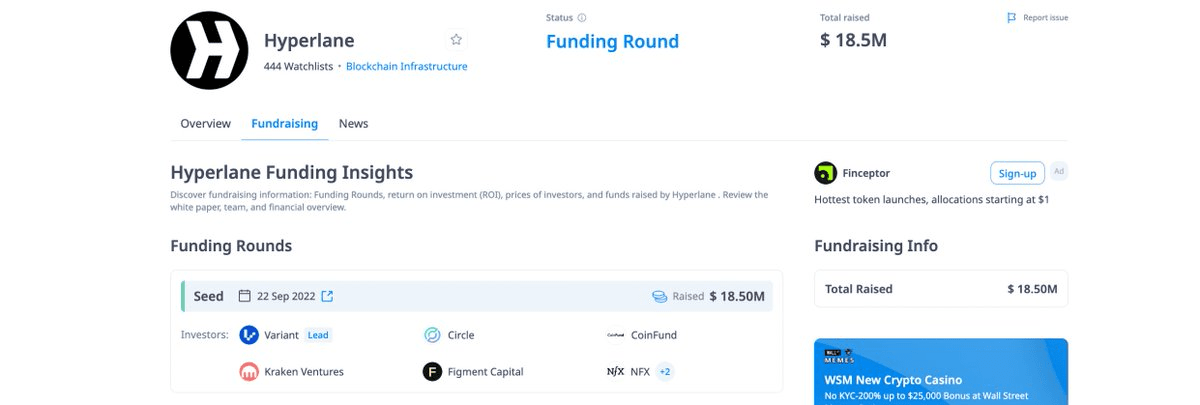Click the Kraken Ventures logo

coord(249,371)
